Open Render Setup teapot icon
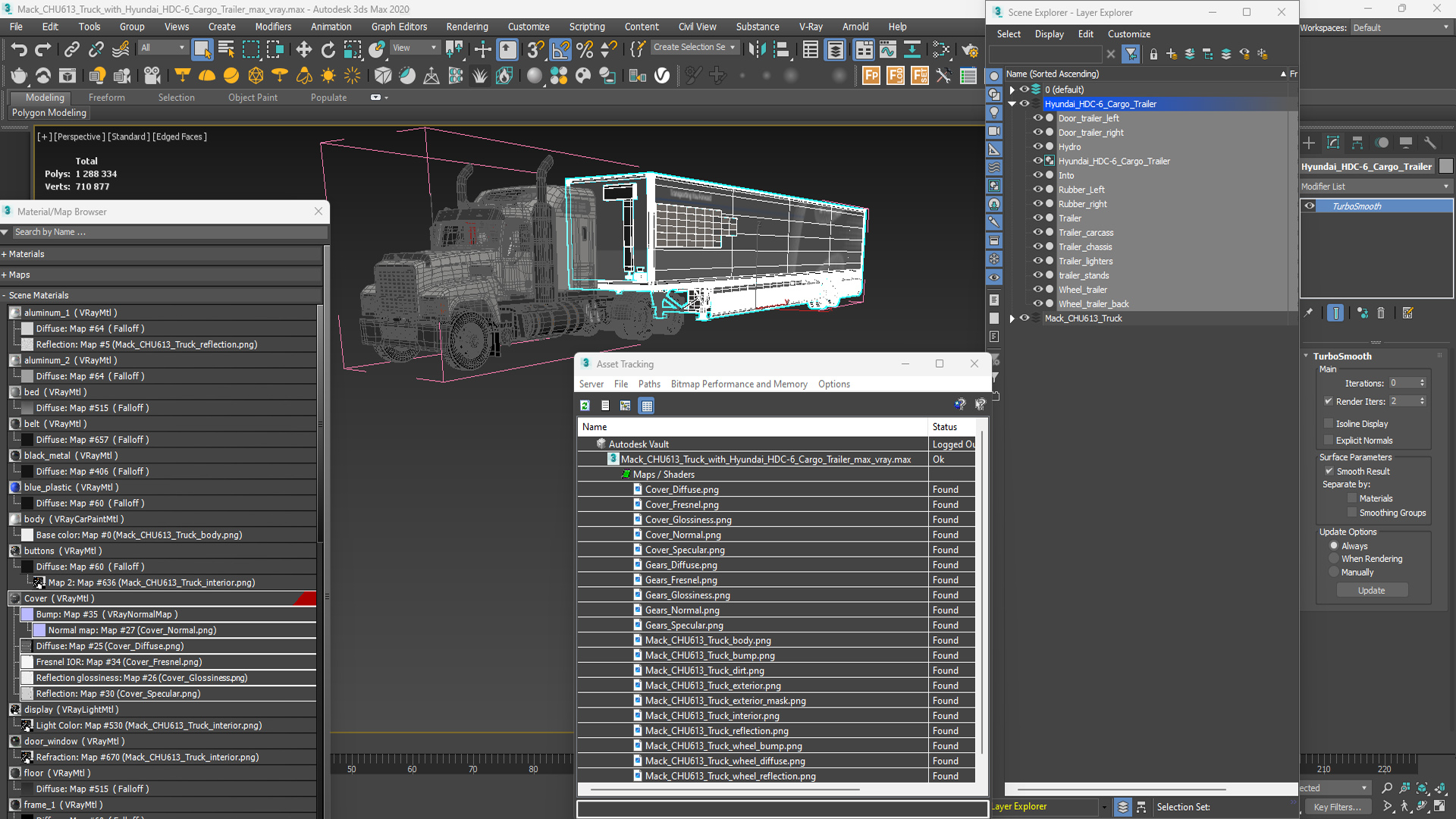The width and height of the screenshot is (1456, 819). pyautogui.click(x=970, y=50)
